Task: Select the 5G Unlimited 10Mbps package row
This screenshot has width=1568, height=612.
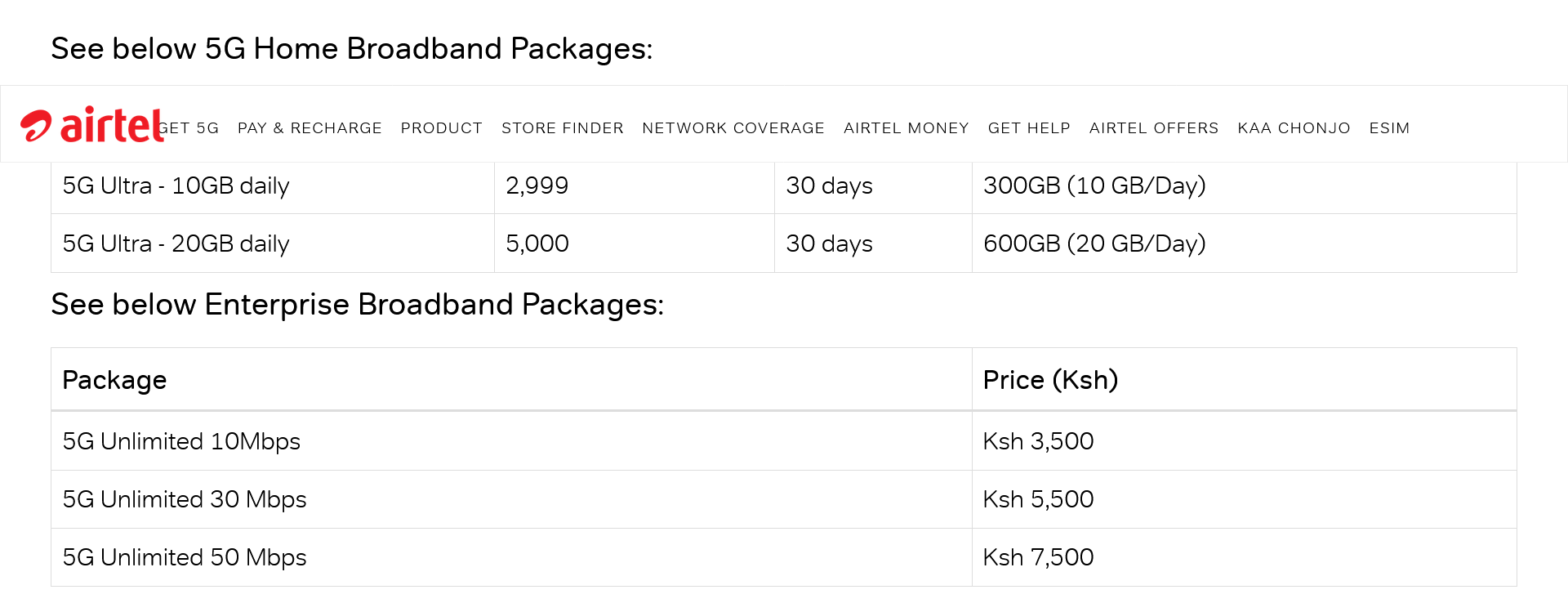Action: point(181,442)
